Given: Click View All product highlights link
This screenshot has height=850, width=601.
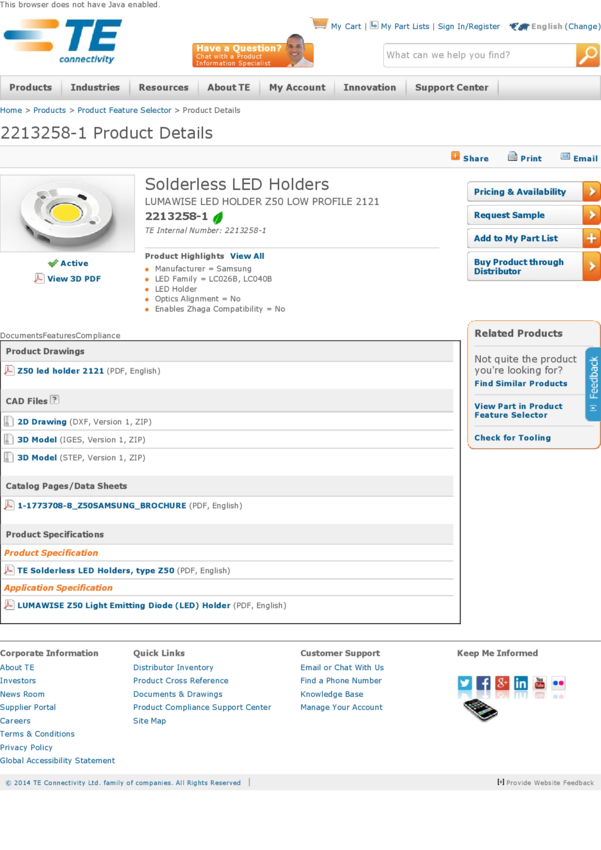Looking at the screenshot, I should [247, 256].
